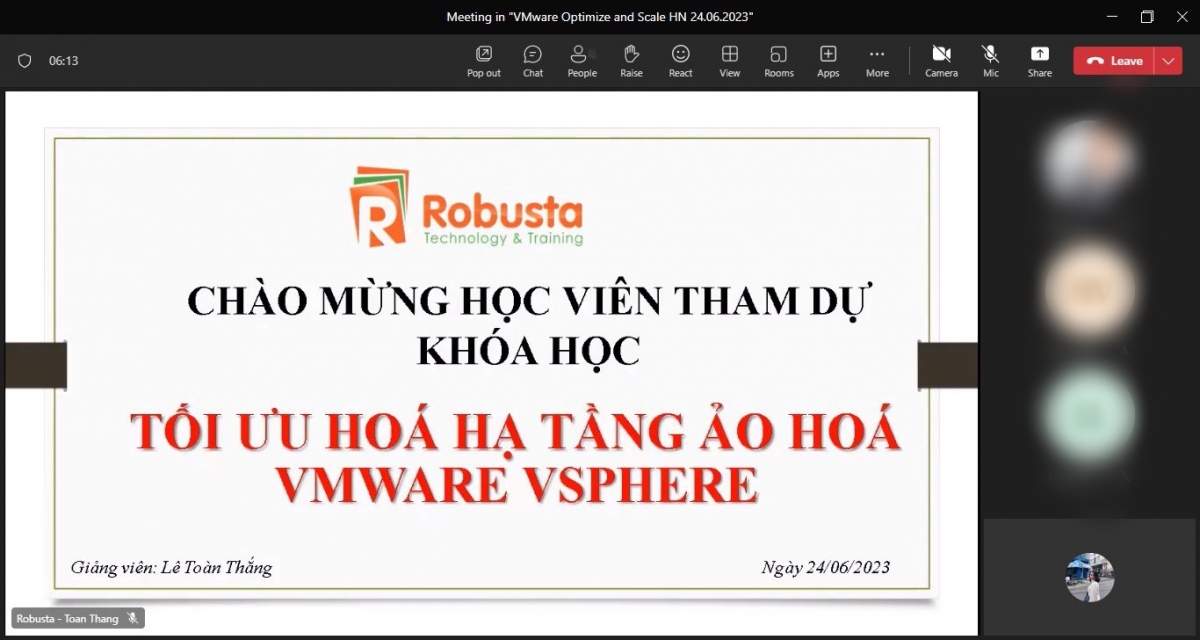Click the meeting title in the title bar
1200x640 pixels.
(x=600, y=17)
